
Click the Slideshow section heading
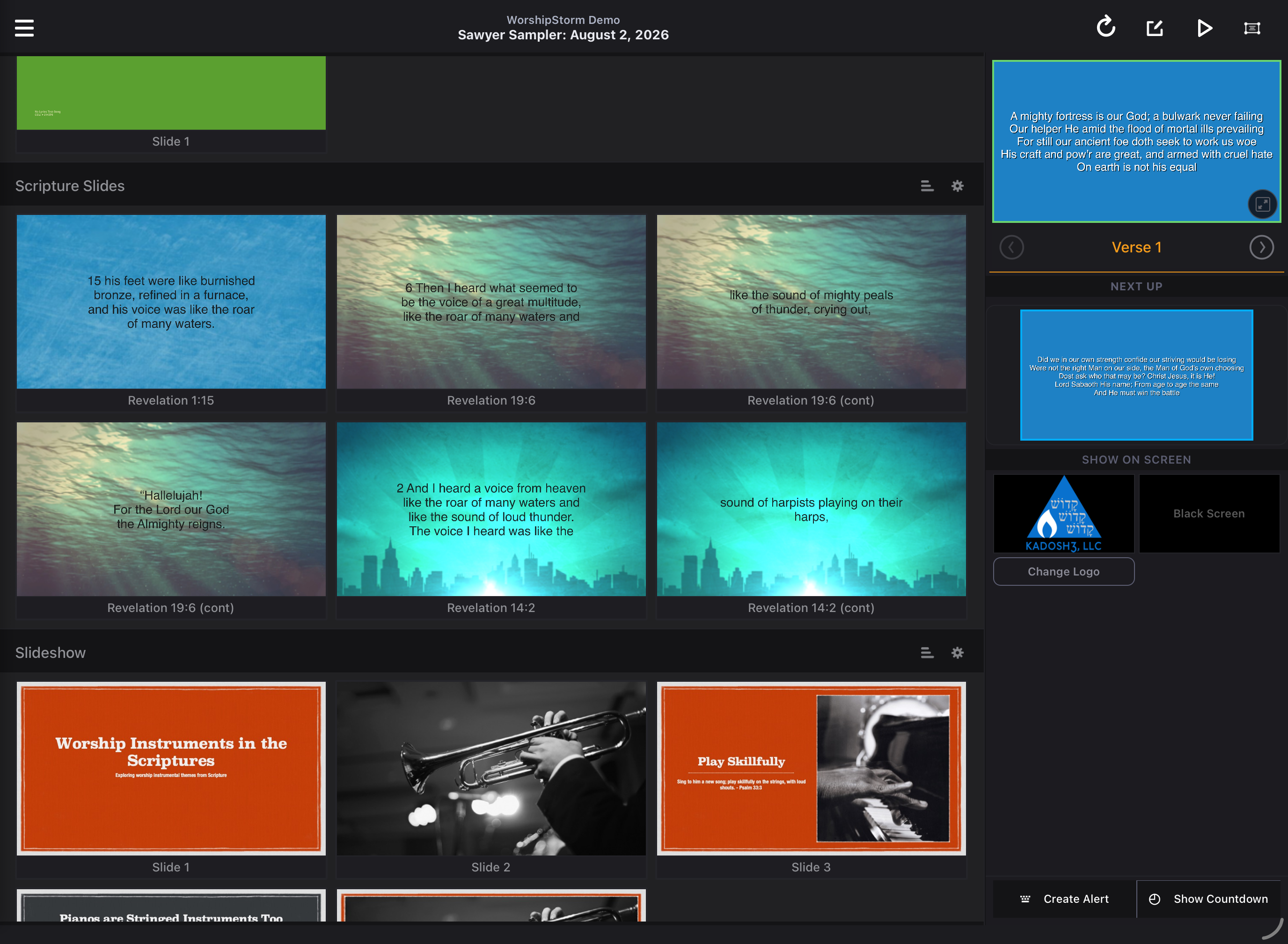[50, 653]
